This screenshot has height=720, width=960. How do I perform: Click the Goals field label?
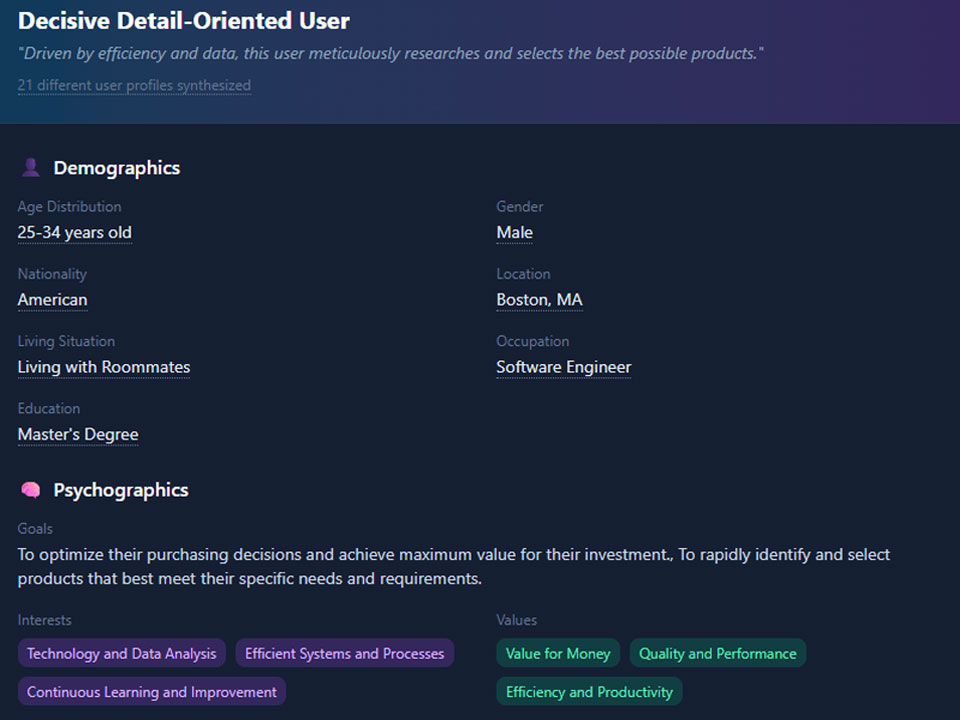[36, 529]
